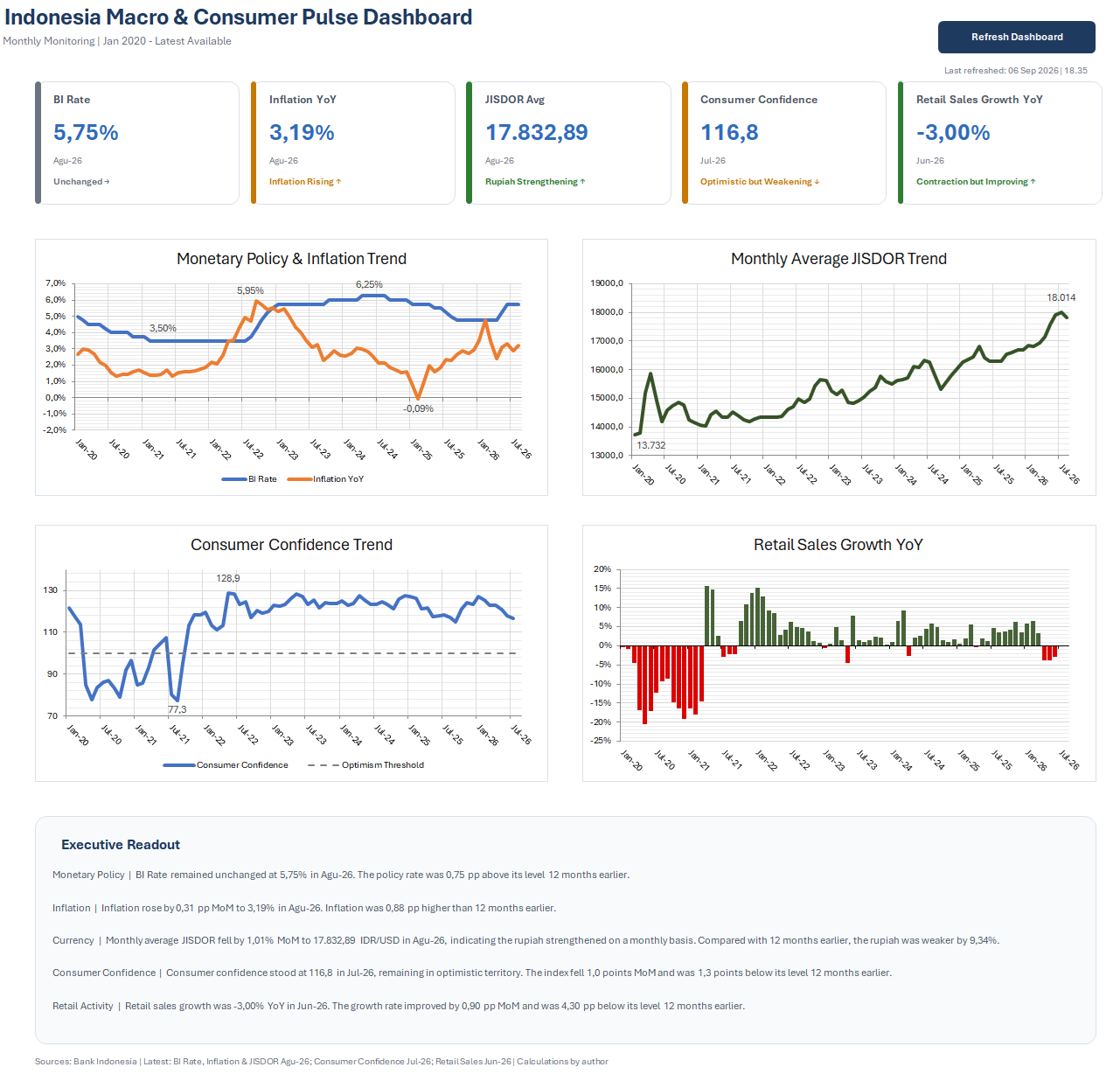Click the 19000,0 axis label on JISDOR chart

607,283
